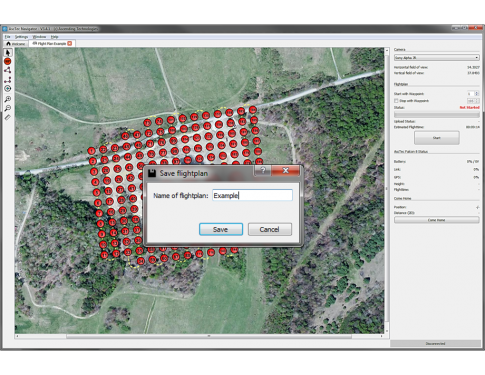Switch to the Welcome tab

click(x=16, y=44)
